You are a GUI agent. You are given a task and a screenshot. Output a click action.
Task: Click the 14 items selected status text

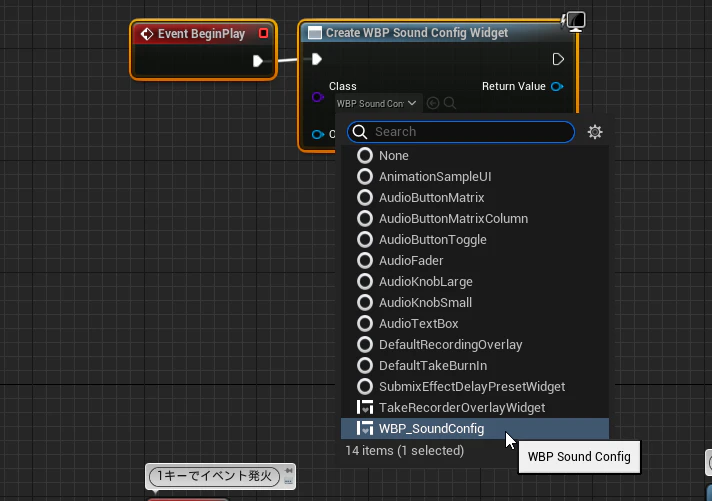pyautogui.click(x=405, y=451)
